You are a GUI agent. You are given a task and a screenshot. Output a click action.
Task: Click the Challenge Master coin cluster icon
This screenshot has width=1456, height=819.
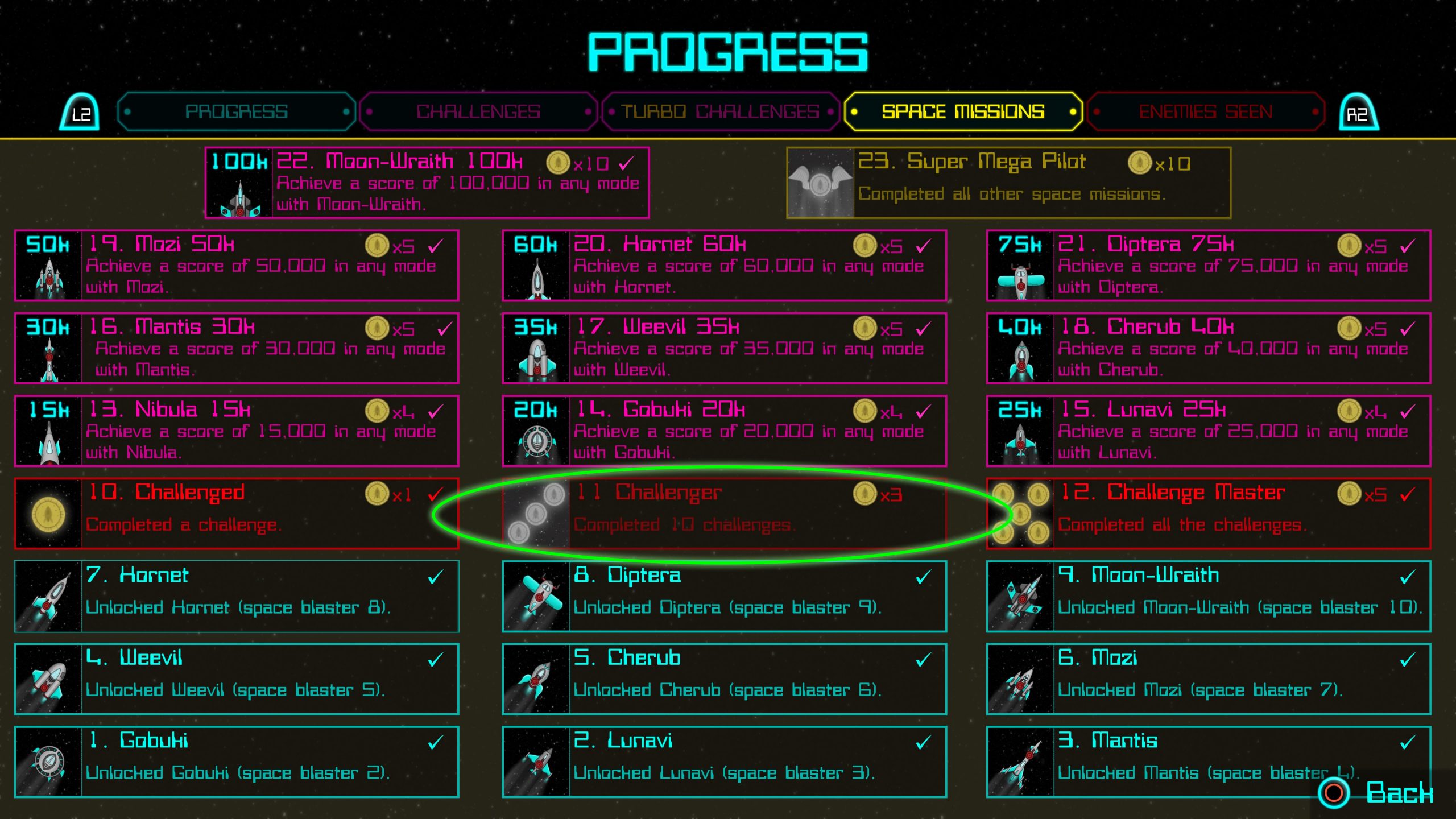pos(1021,514)
